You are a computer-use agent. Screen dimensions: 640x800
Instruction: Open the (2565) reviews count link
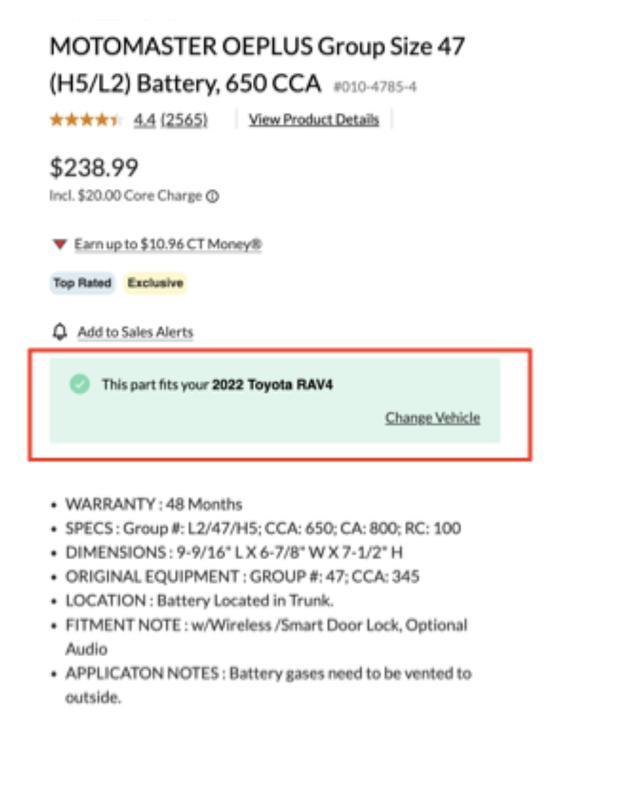(184, 120)
